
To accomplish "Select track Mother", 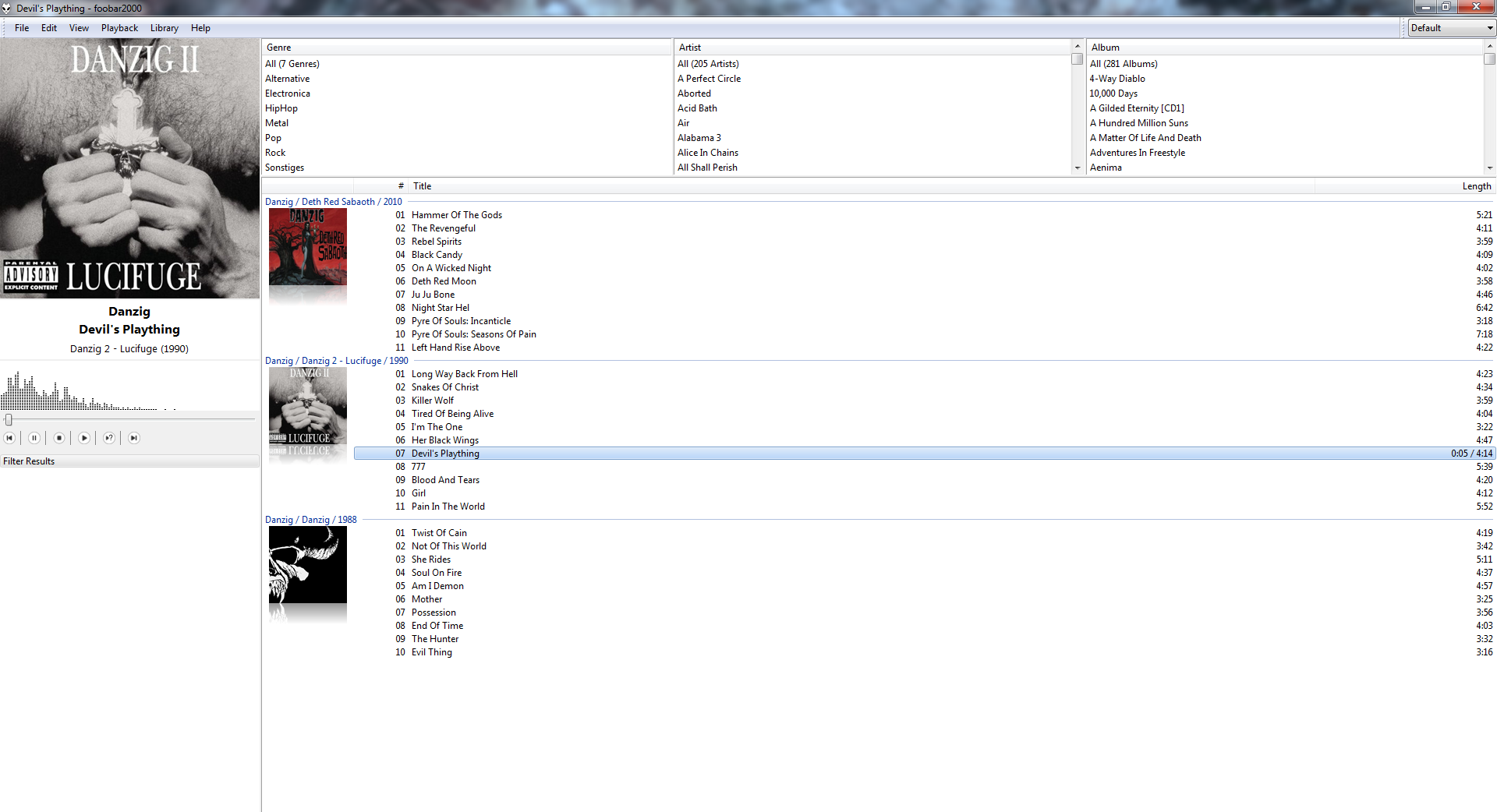I will tap(924, 599).
